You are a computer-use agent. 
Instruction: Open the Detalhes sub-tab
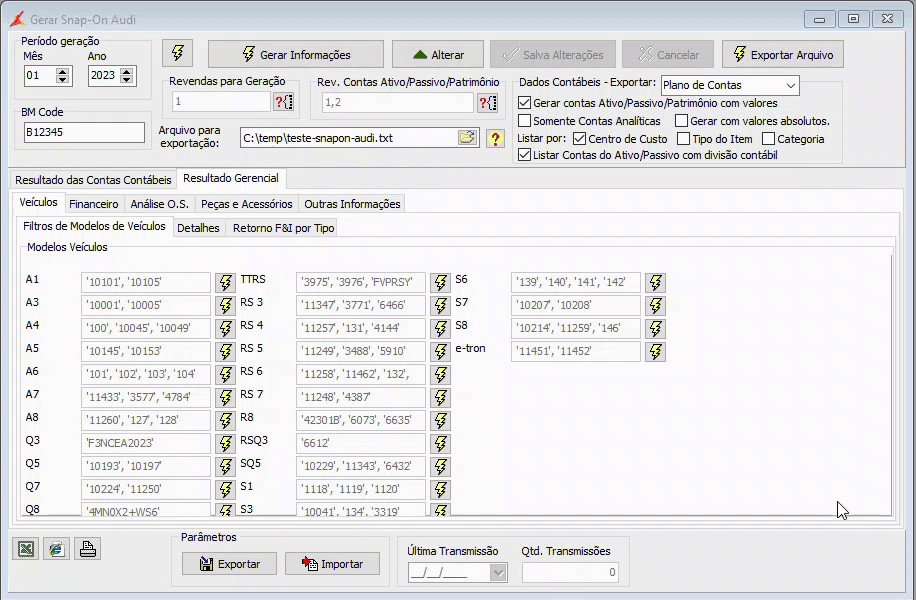(x=198, y=228)
